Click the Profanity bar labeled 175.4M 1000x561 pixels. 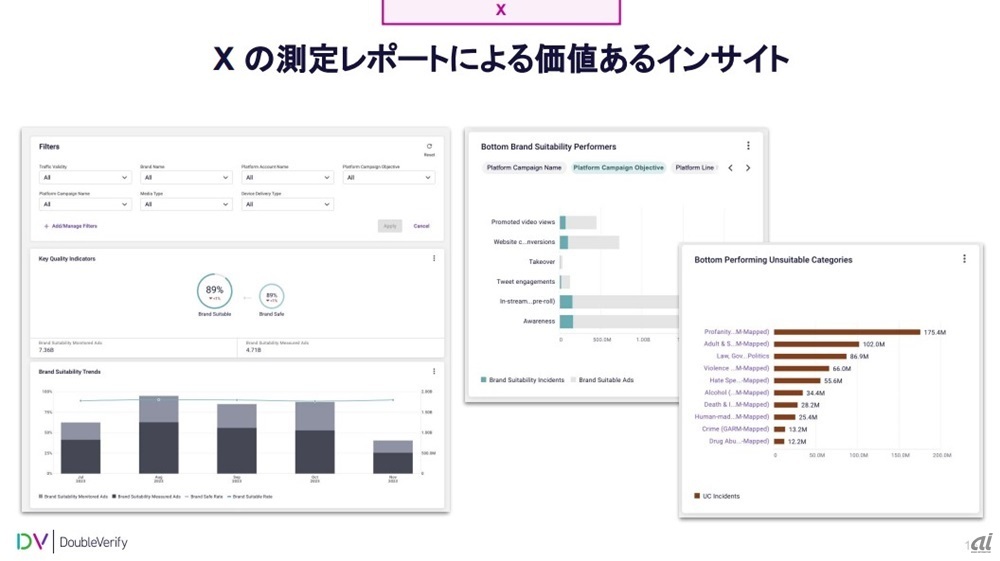[x=847, y=332]
